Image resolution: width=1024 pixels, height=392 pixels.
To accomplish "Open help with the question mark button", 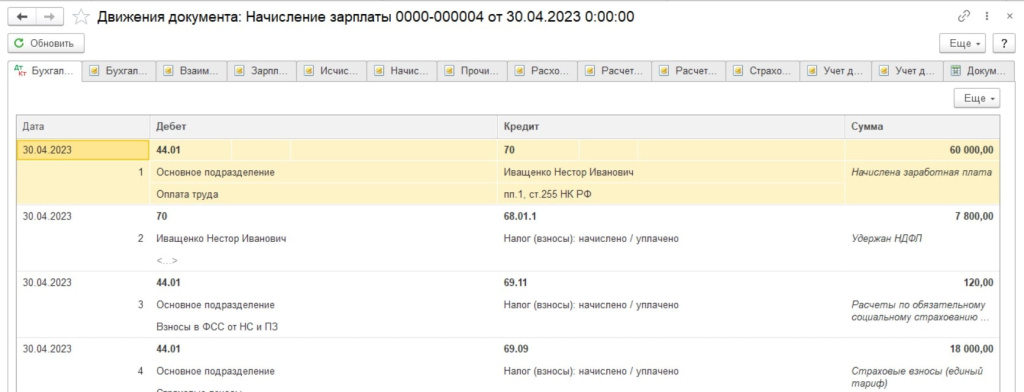I will tap(1004, 44).
